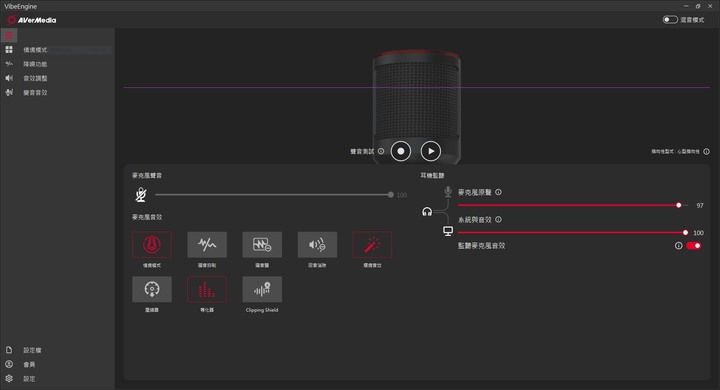This screenshot has height=390, width=720.
Task: Click the microphone icon under headphone monitoring
Action: coord(448,191)
